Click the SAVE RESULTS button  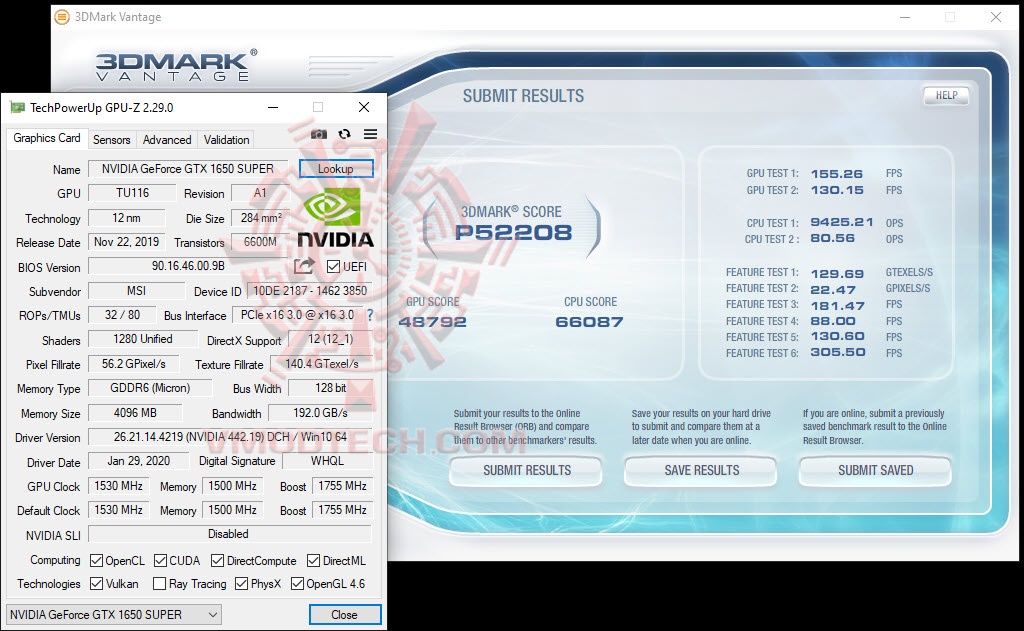(x=701, y=470)
